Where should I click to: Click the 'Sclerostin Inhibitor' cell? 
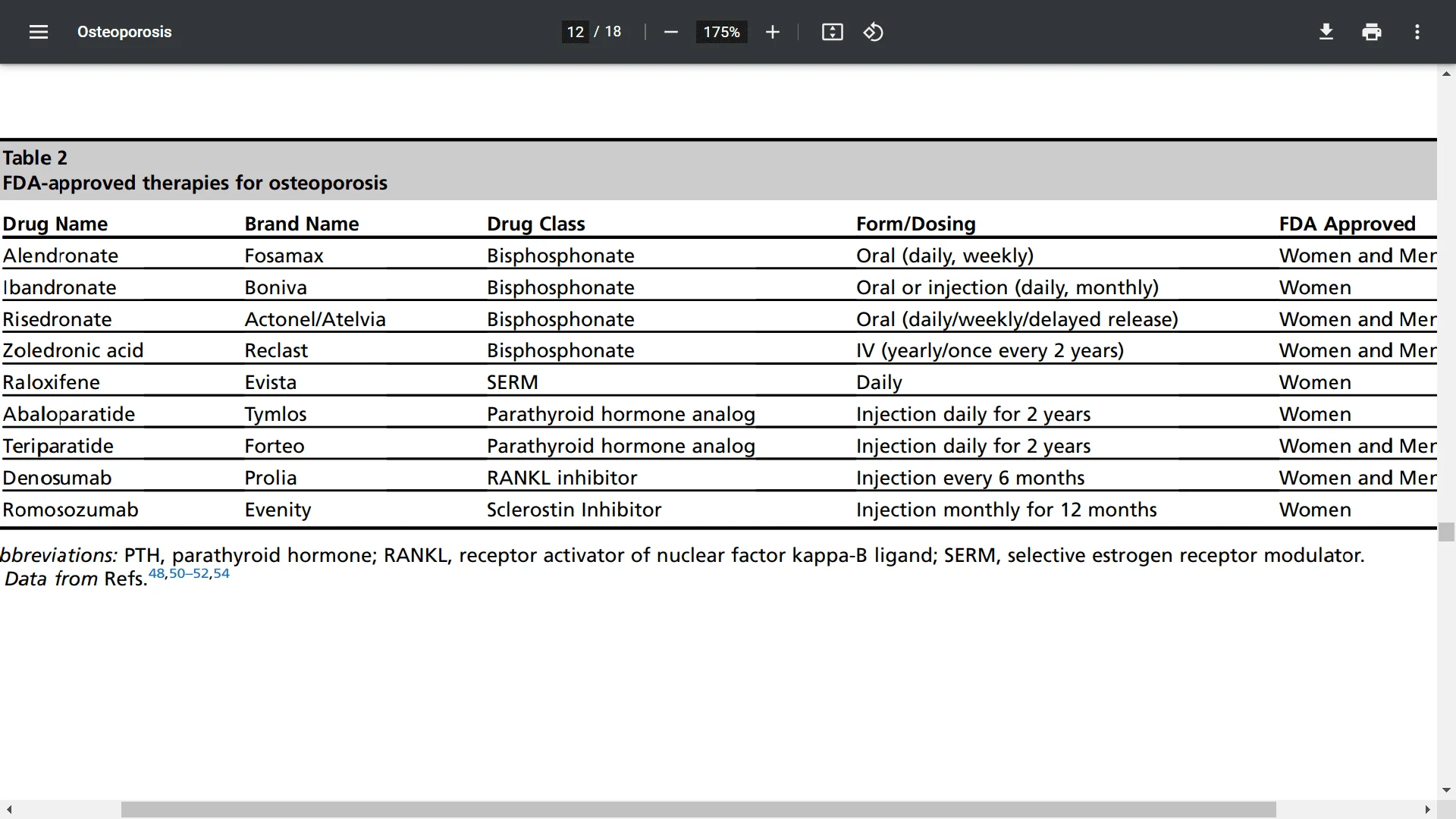(x=574, y=510)
